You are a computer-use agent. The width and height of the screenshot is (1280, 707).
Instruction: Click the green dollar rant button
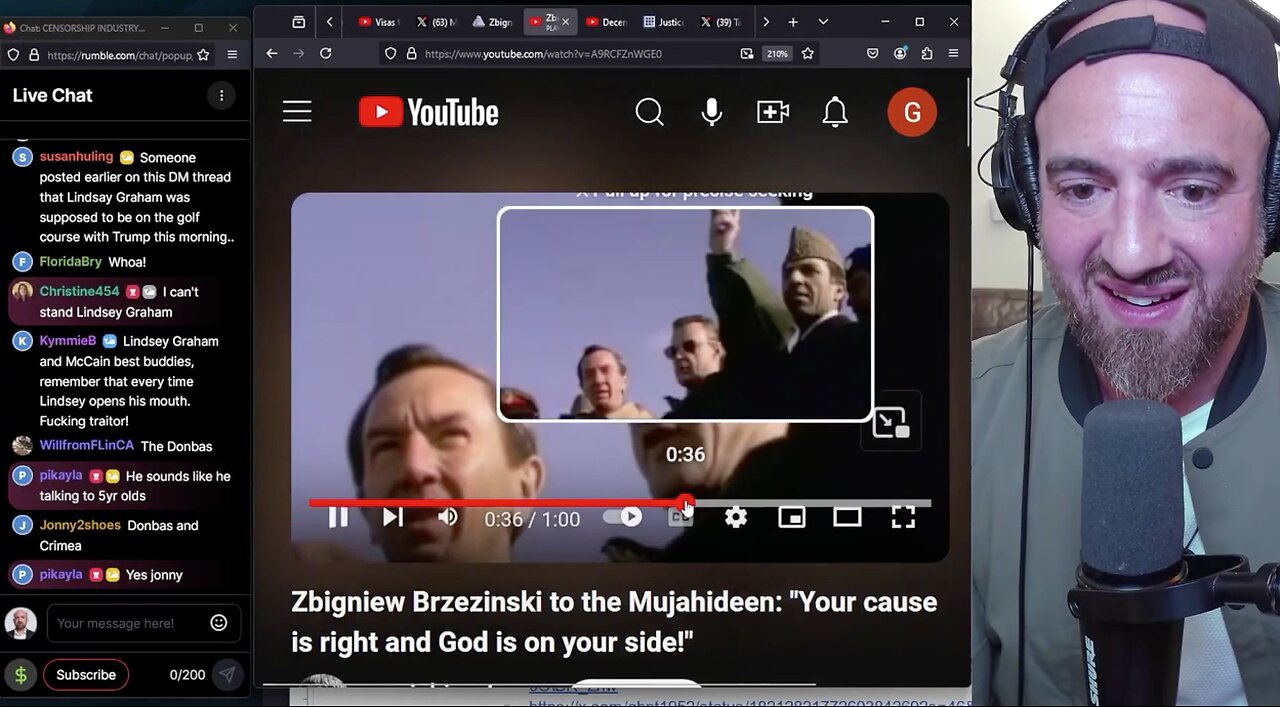[x=20, y=675]
